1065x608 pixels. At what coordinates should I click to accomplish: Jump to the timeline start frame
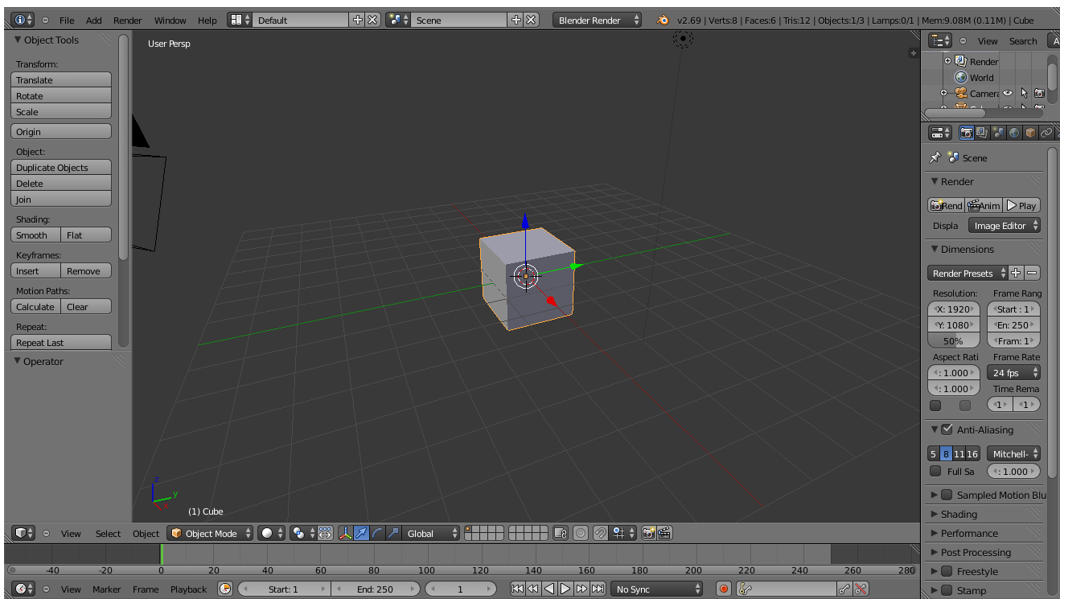click(x=517, y=589)
